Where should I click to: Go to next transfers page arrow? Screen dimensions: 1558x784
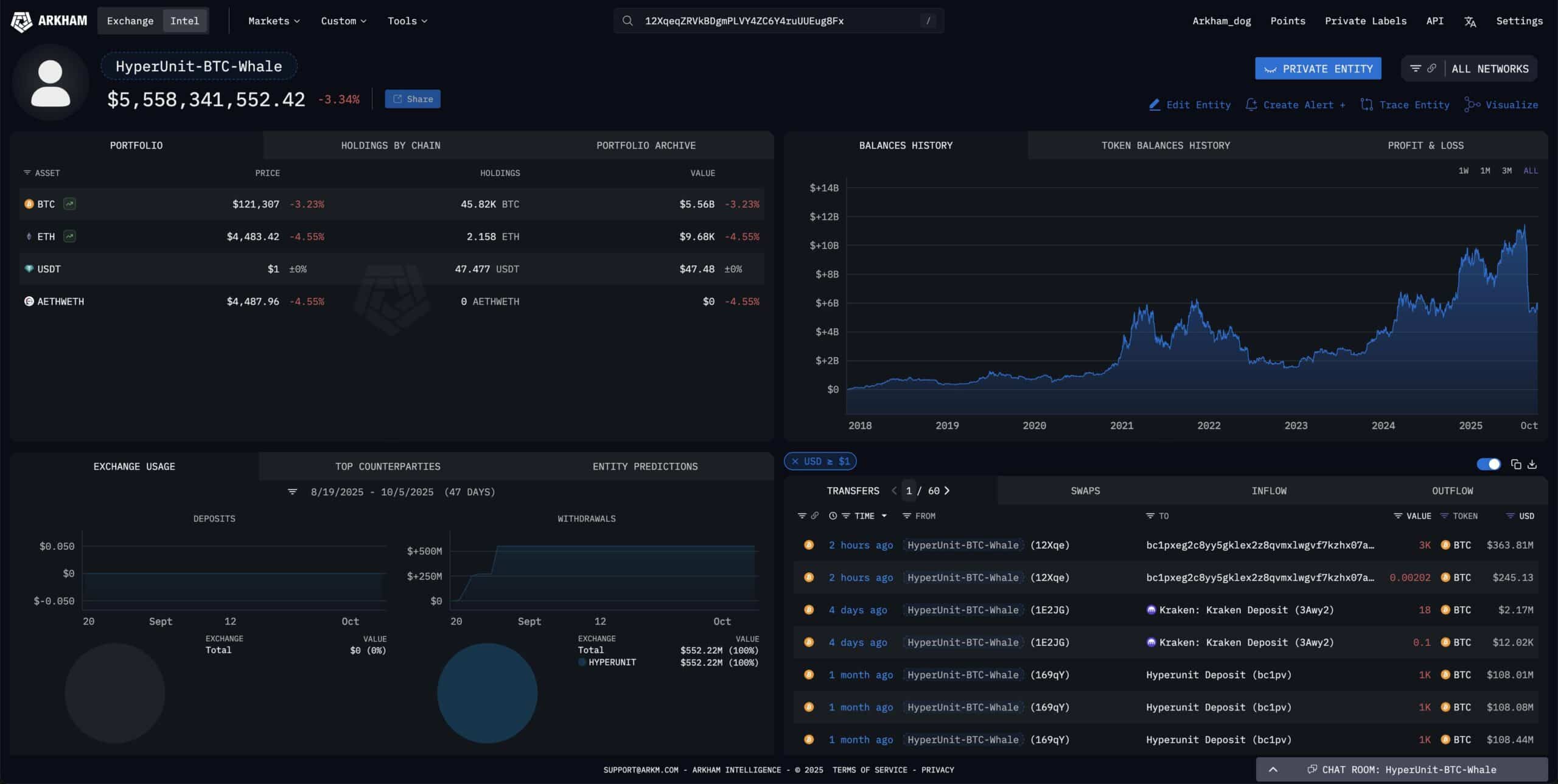pyautogui.click(x=947, y=490)
